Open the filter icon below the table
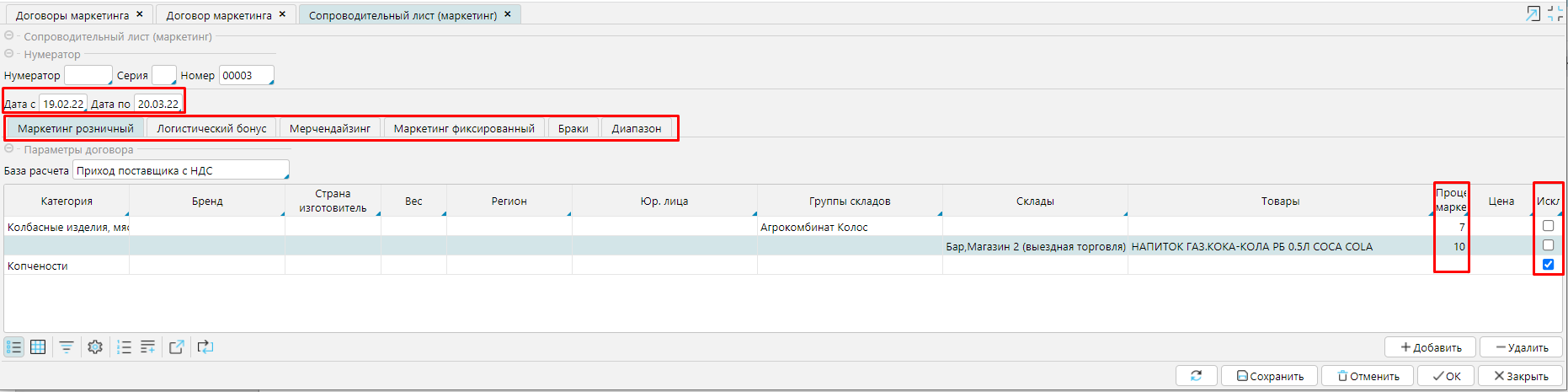1568x392 pixels. (67, 347)
